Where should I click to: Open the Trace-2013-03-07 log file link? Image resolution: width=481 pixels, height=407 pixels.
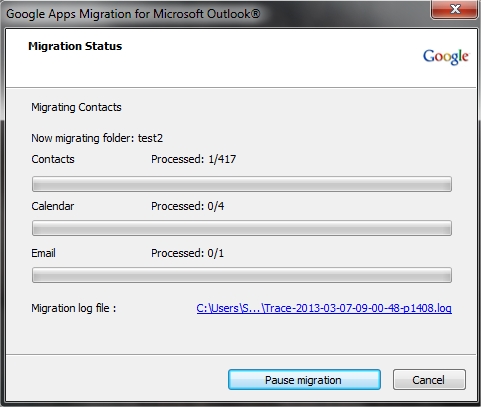324,308
